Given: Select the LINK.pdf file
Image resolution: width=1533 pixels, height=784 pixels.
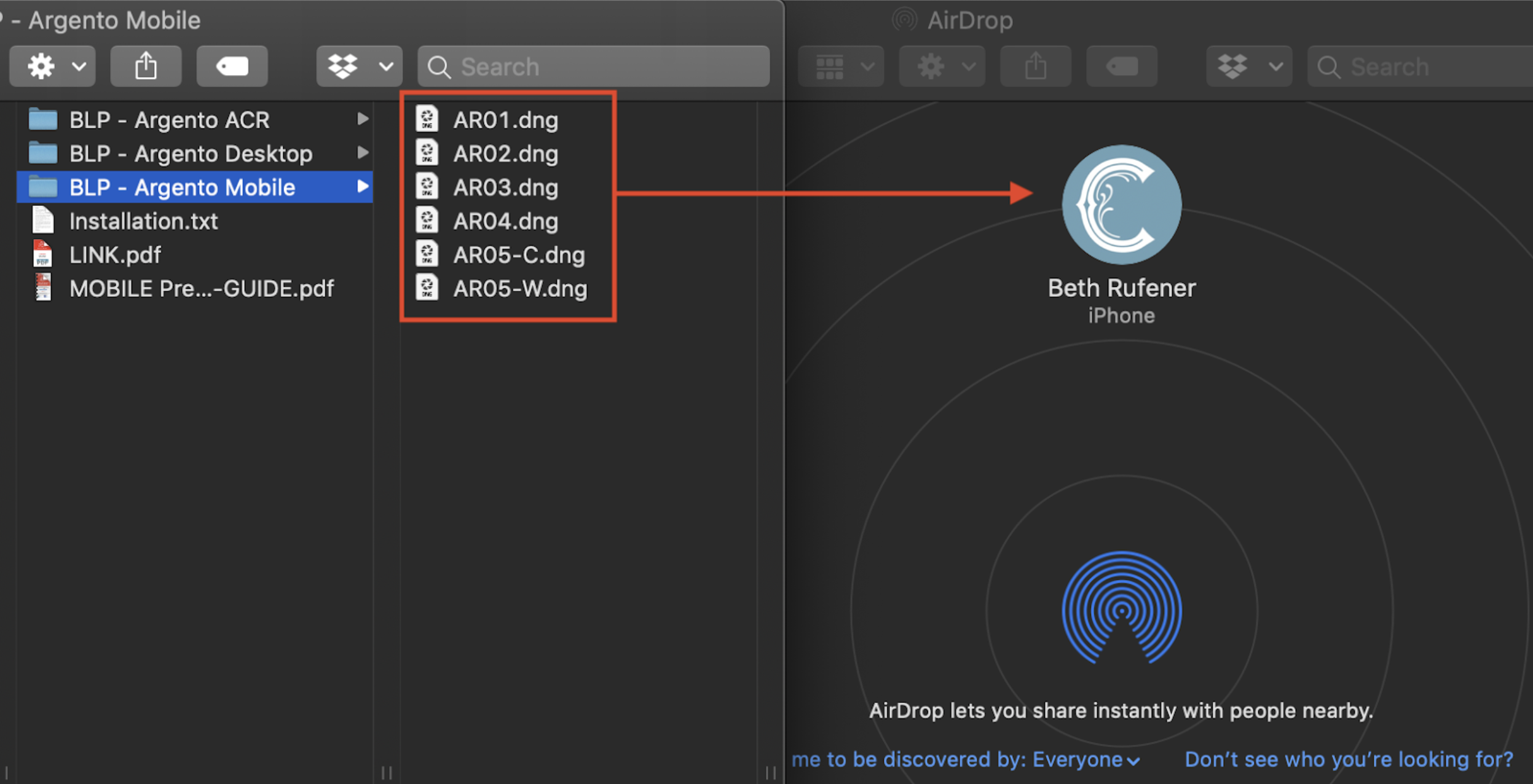Looking at the screenshot, I should [195, 255].
